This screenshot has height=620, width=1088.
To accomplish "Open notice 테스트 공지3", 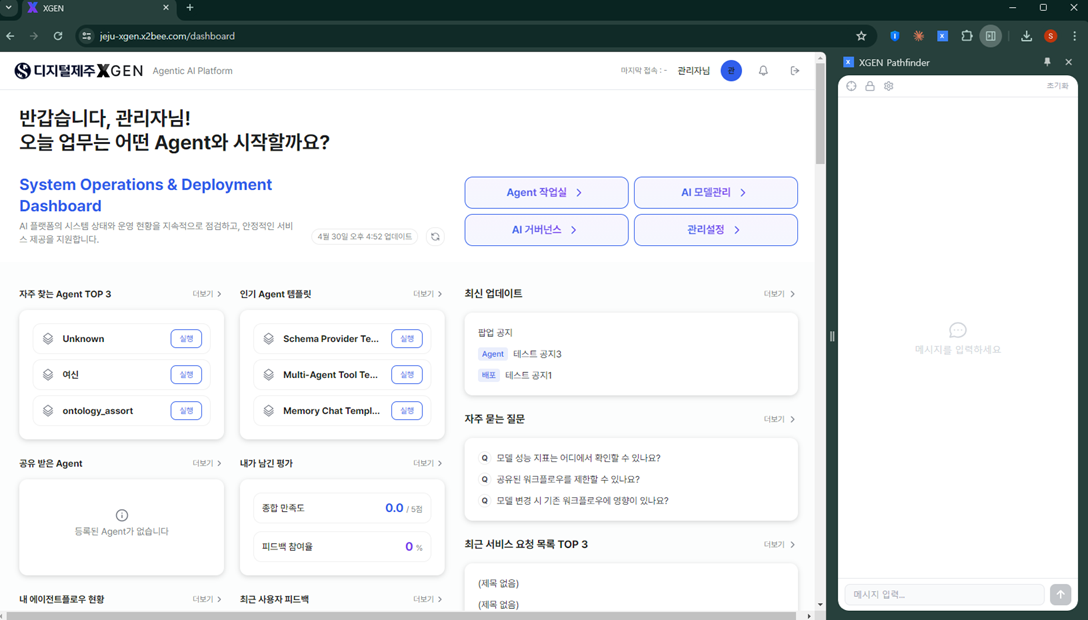I will click(x=537, y=354).
